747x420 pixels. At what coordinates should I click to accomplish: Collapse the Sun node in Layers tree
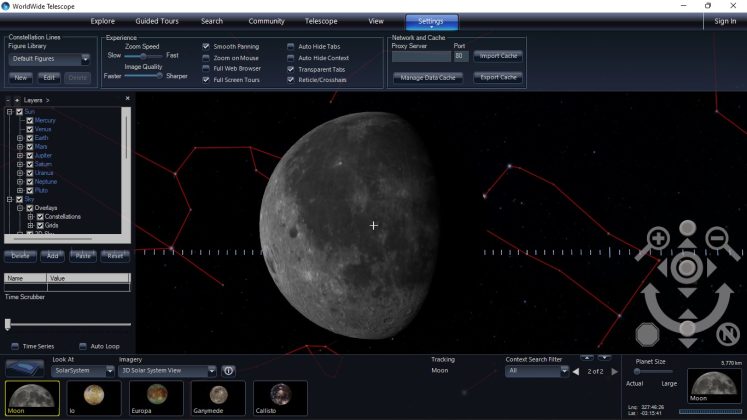(x=10, y=112)
